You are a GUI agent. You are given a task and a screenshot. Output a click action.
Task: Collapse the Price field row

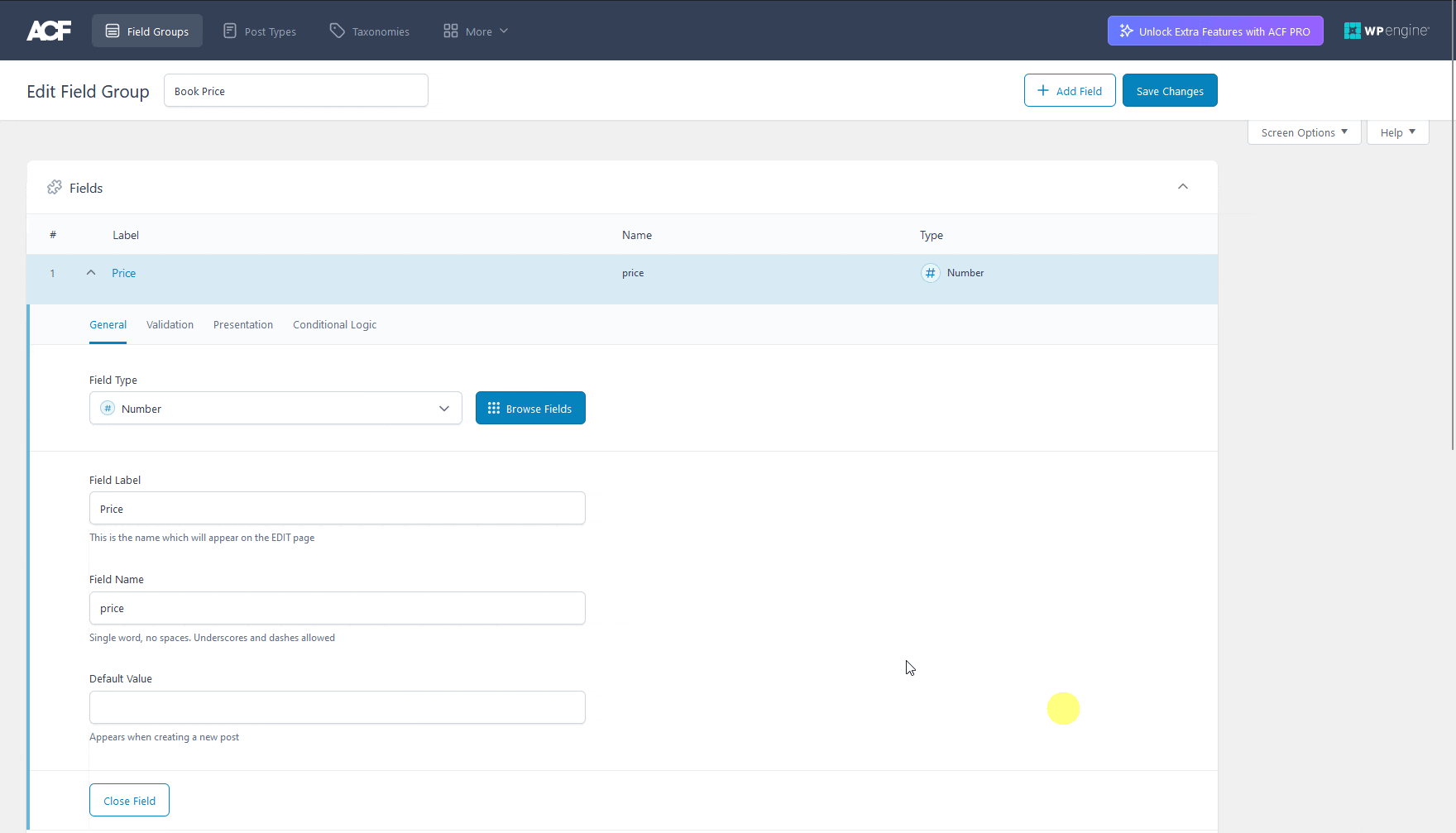click(x=90, y=272)
